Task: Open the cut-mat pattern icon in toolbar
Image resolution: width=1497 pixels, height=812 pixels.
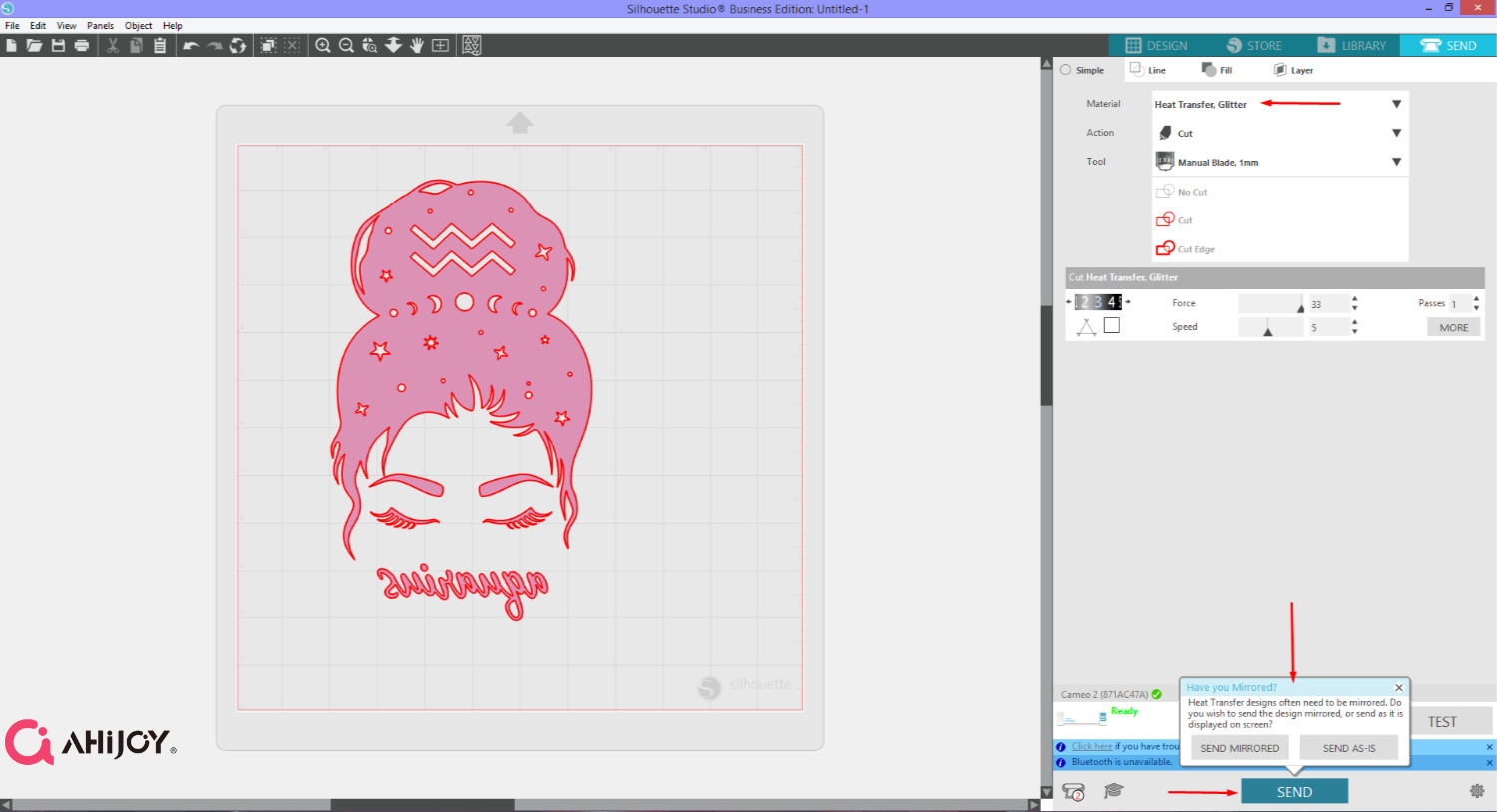Action: tap(472, 46)
